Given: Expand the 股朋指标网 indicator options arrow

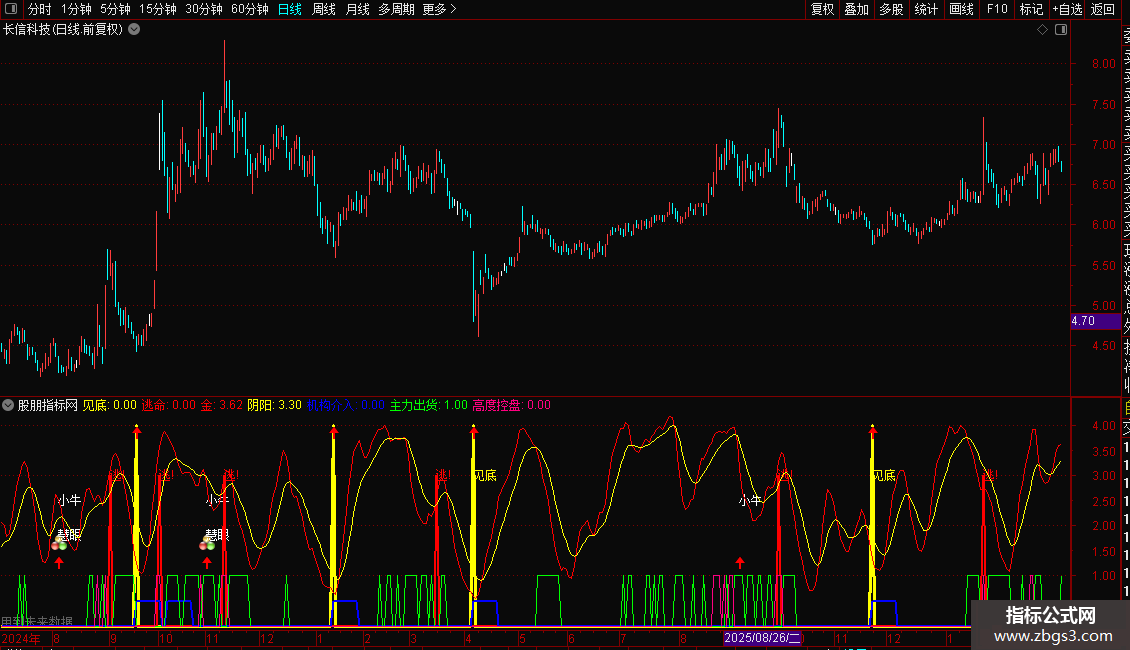Looking at the screenshot, I should 8,405.
